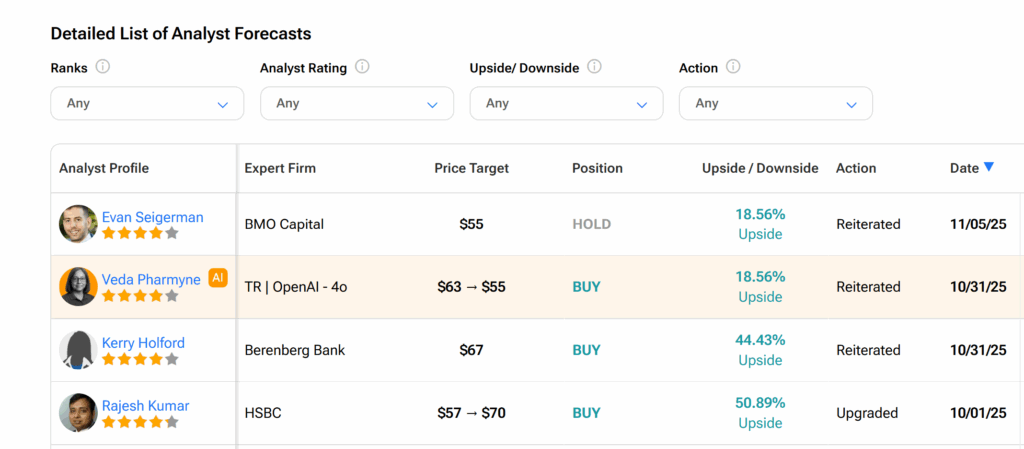The width and height of the screenshot is (1024, 449).
Task: Open the Analyst Rating filter dropdown
Action: pyautogui.click(x=356, y=103)
